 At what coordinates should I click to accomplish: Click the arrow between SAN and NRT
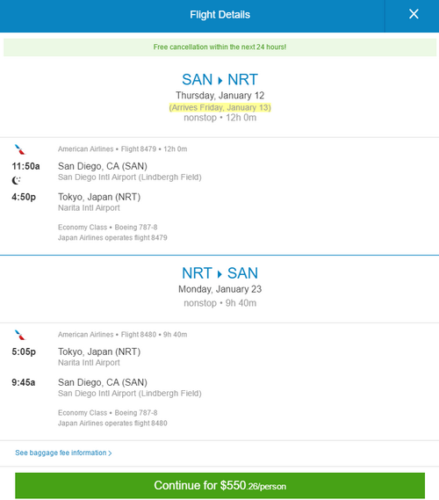click(220, 81)
